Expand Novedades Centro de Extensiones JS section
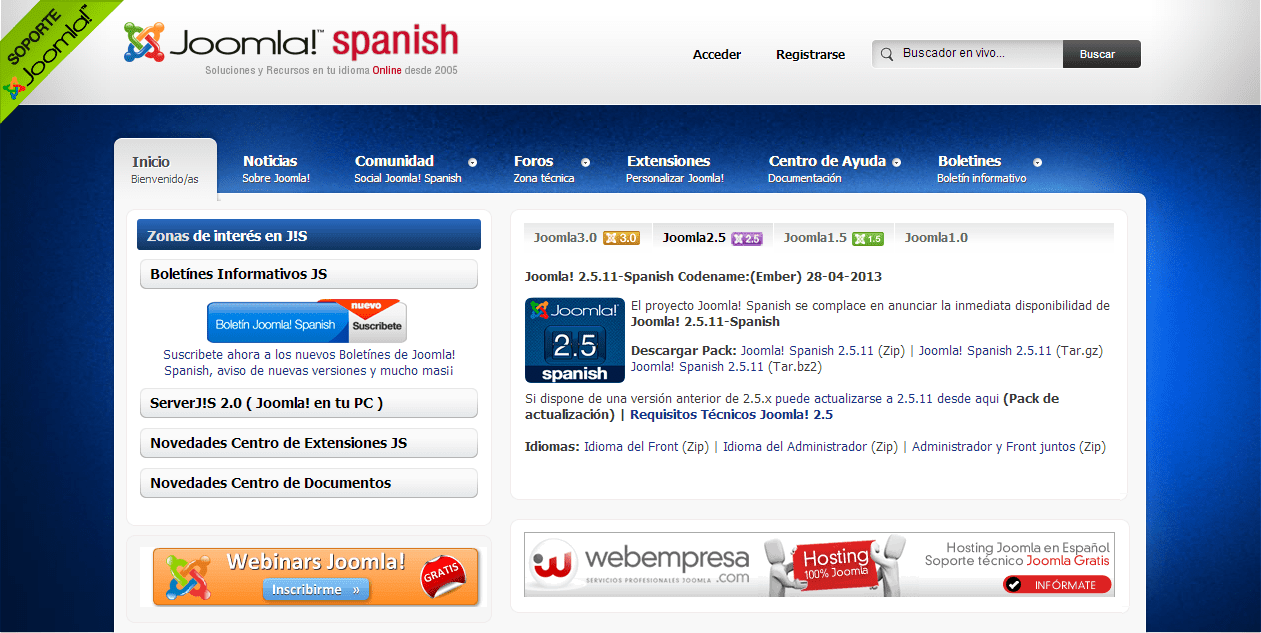Image resolution: width=1261 pixels, height=633 pixels. [309, 443]
